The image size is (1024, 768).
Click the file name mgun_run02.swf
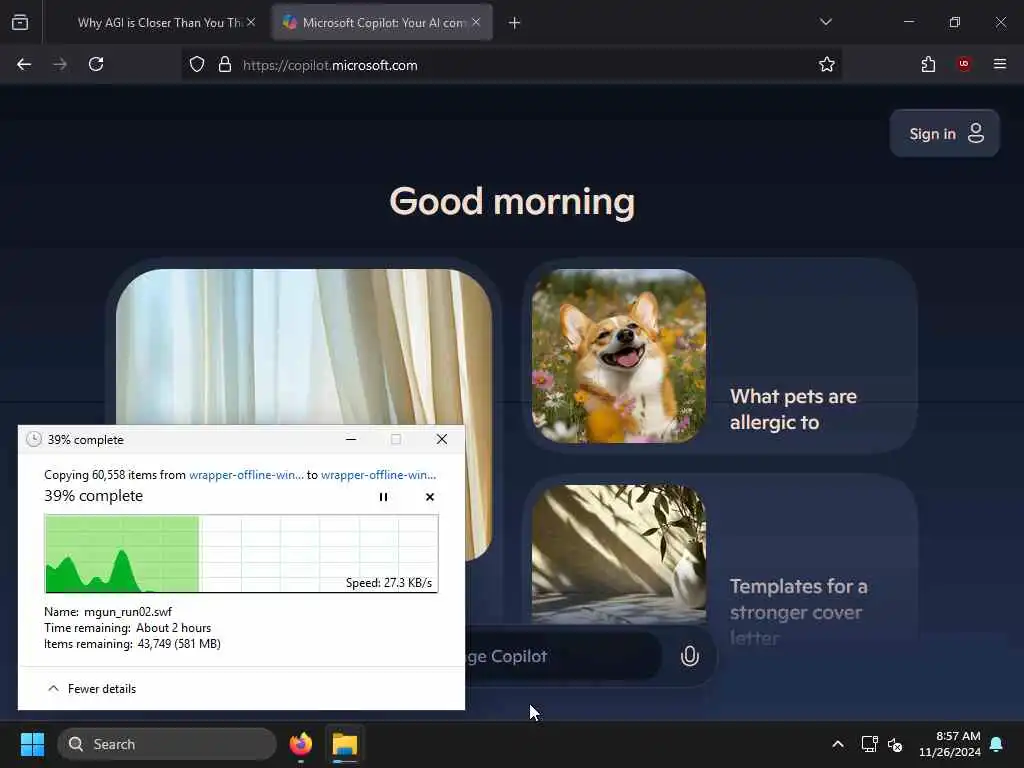[128, 612]
